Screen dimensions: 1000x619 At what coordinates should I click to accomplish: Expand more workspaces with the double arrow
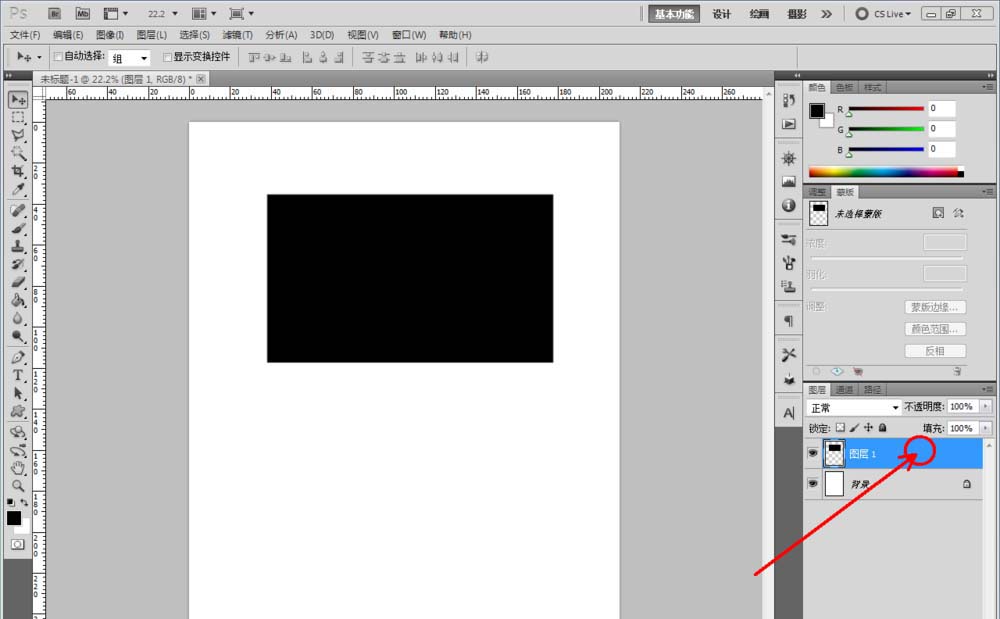click(827, 14)
